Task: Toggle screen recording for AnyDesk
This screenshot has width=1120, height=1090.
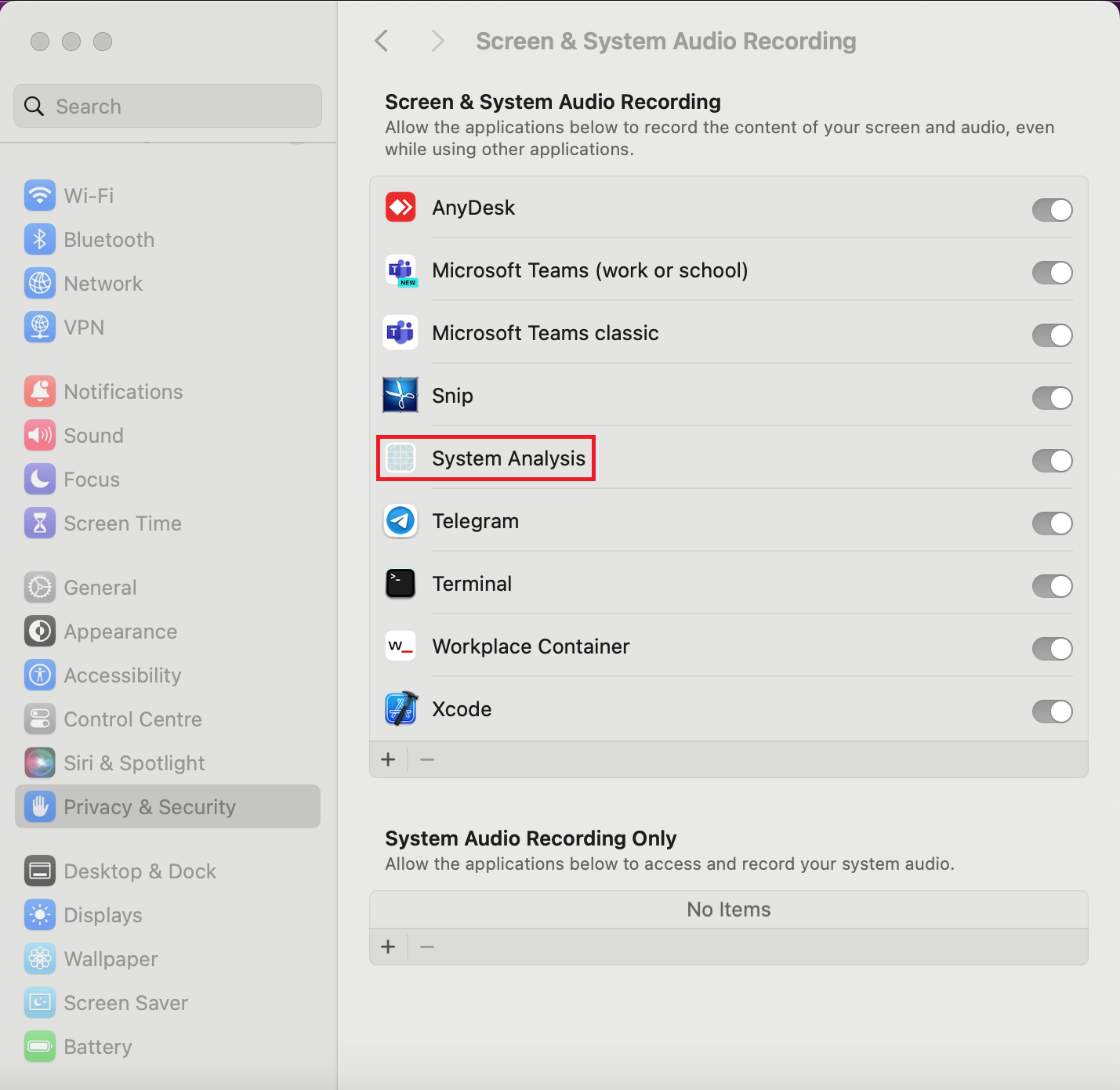Action: click(x=1052, y=210)
